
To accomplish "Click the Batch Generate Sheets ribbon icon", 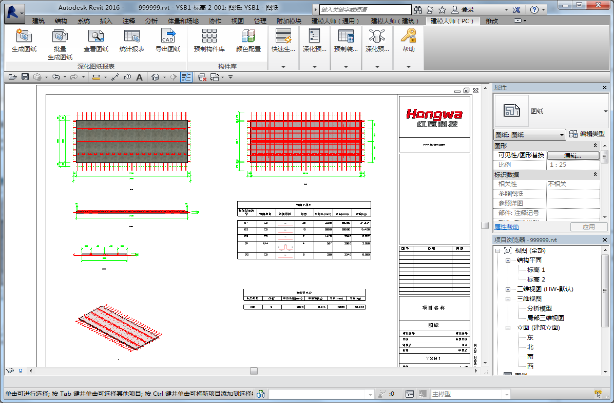I will (x=60, y=36).
